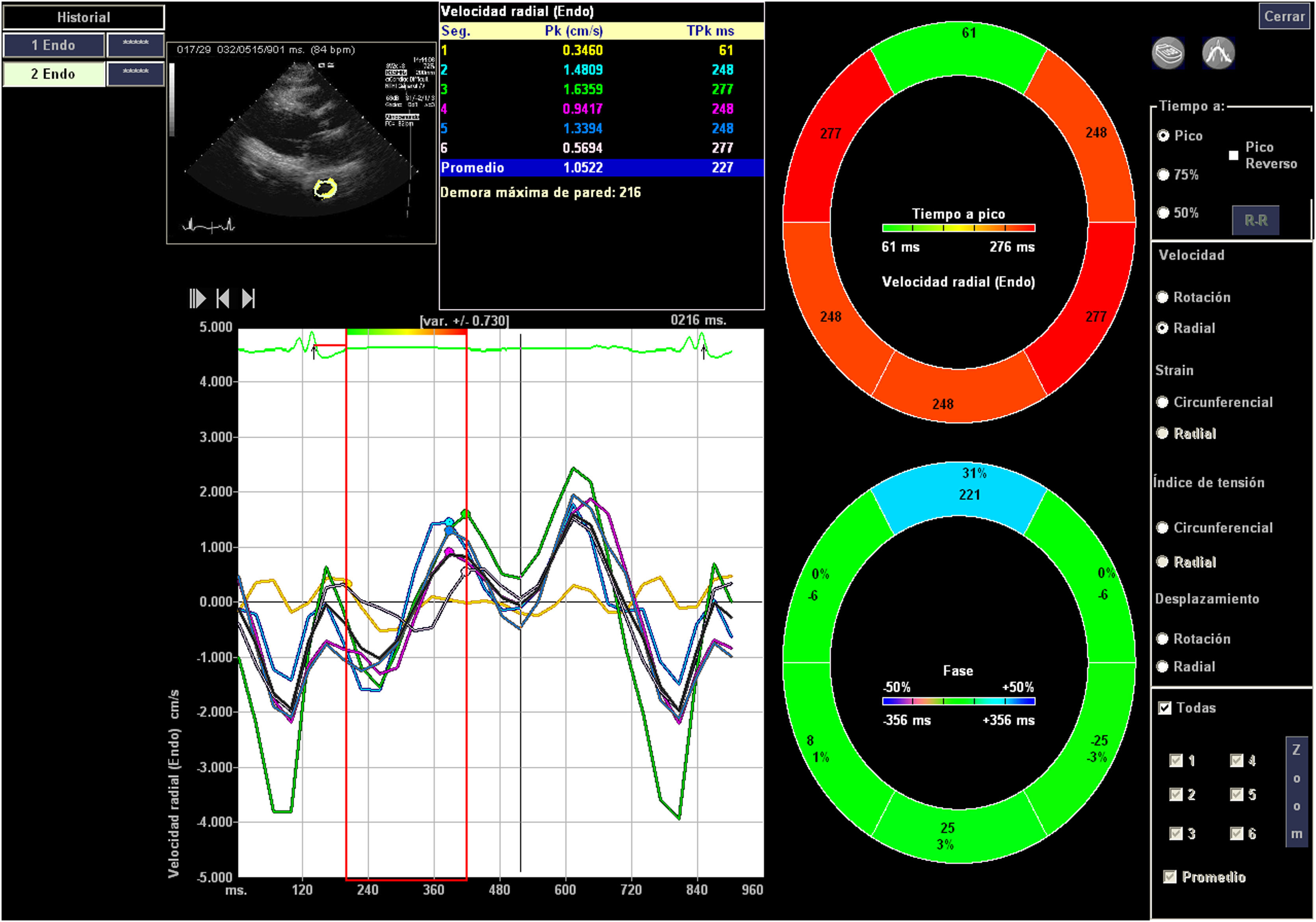Click the ultrasound image thumbnail

coord(301,142)
